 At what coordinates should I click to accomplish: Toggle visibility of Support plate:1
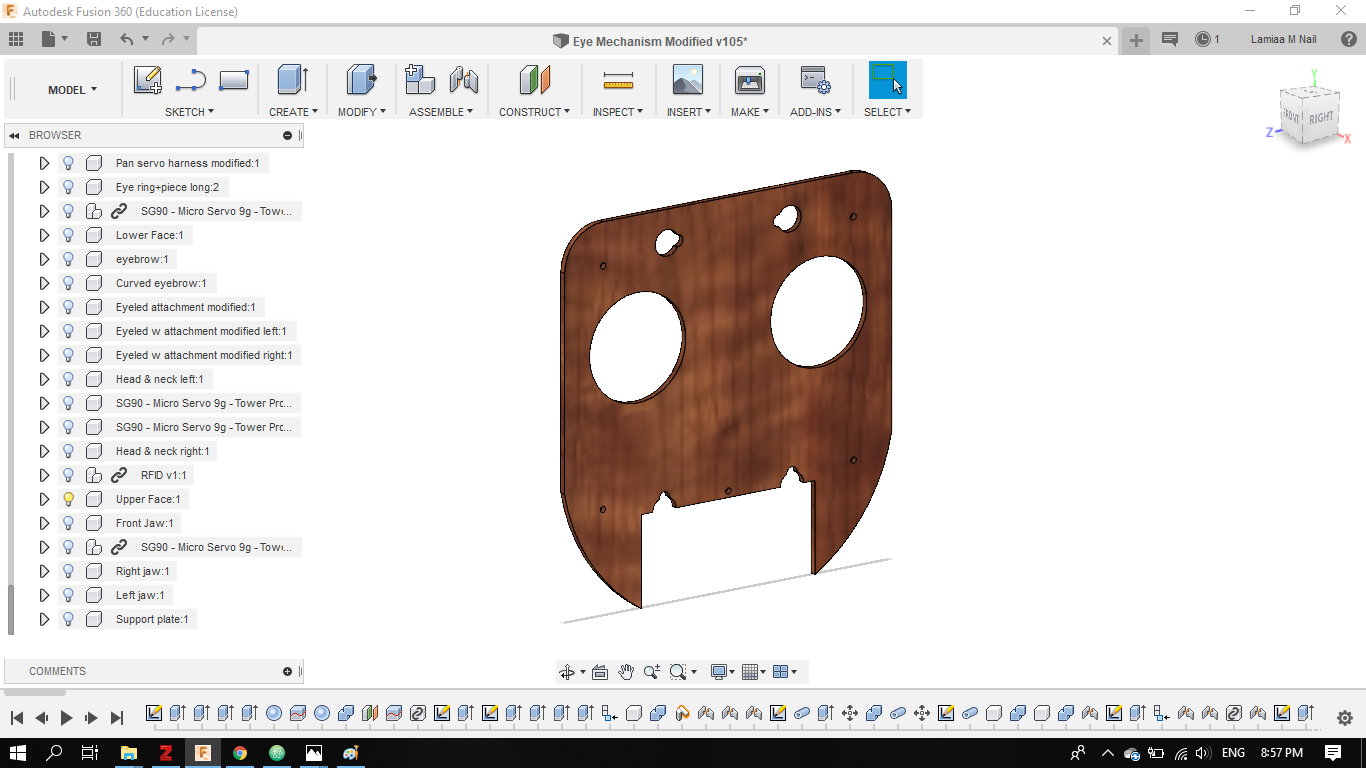(68, 619)
